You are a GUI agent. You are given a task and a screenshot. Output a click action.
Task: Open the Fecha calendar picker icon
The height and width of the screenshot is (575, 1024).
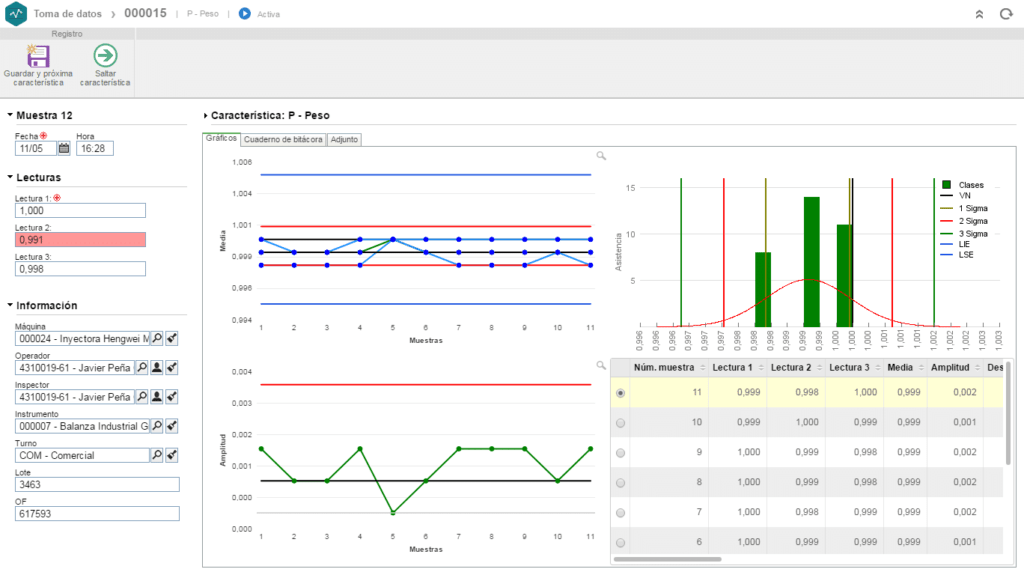click(63, 148)
